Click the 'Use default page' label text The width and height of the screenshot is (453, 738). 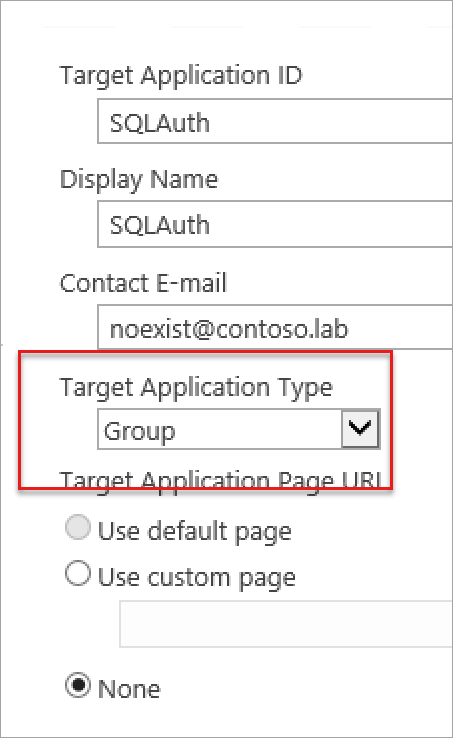pos(195,532)
